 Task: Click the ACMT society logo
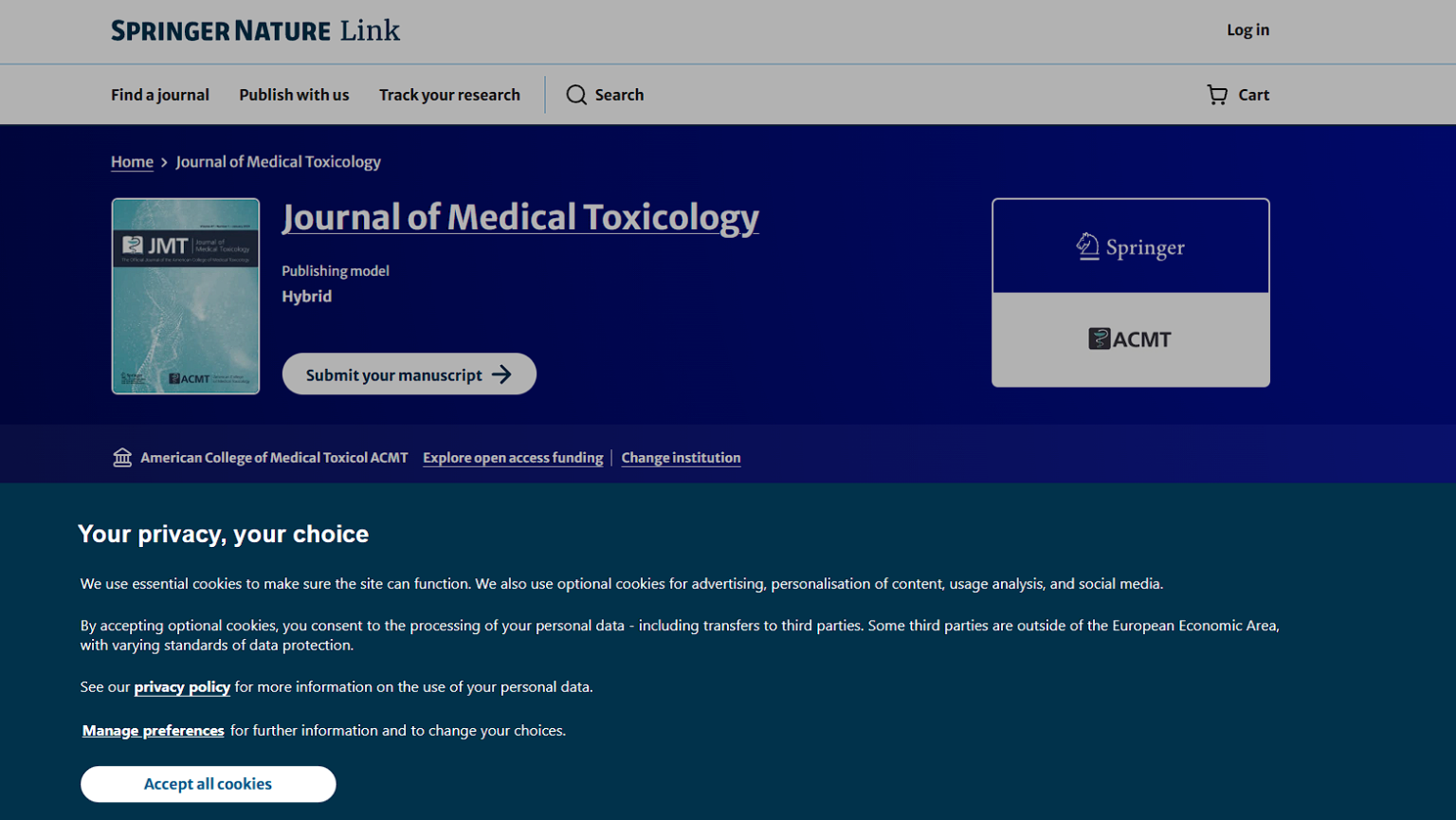[x=1129, y=338]
